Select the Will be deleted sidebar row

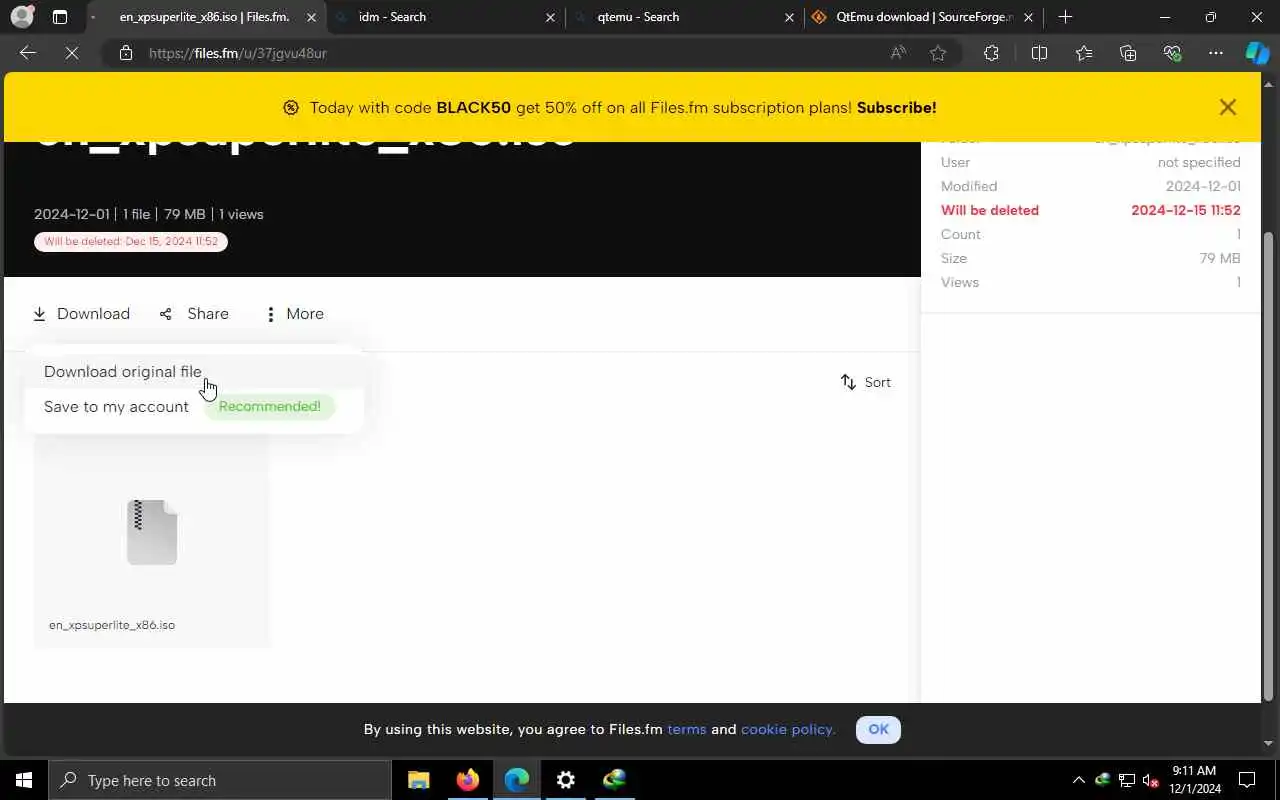[1090, 210]
